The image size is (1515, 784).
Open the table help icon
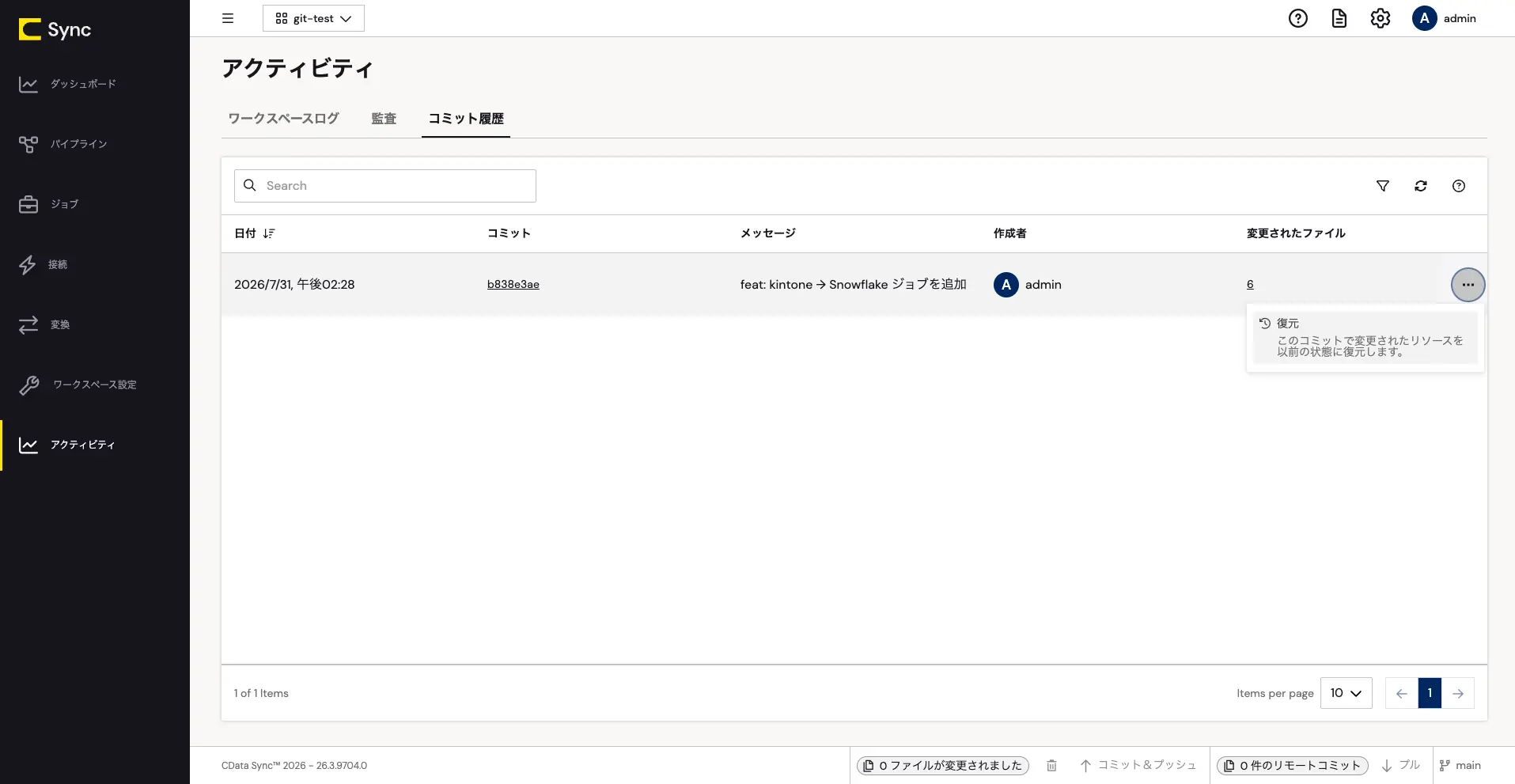[1458, 186]
